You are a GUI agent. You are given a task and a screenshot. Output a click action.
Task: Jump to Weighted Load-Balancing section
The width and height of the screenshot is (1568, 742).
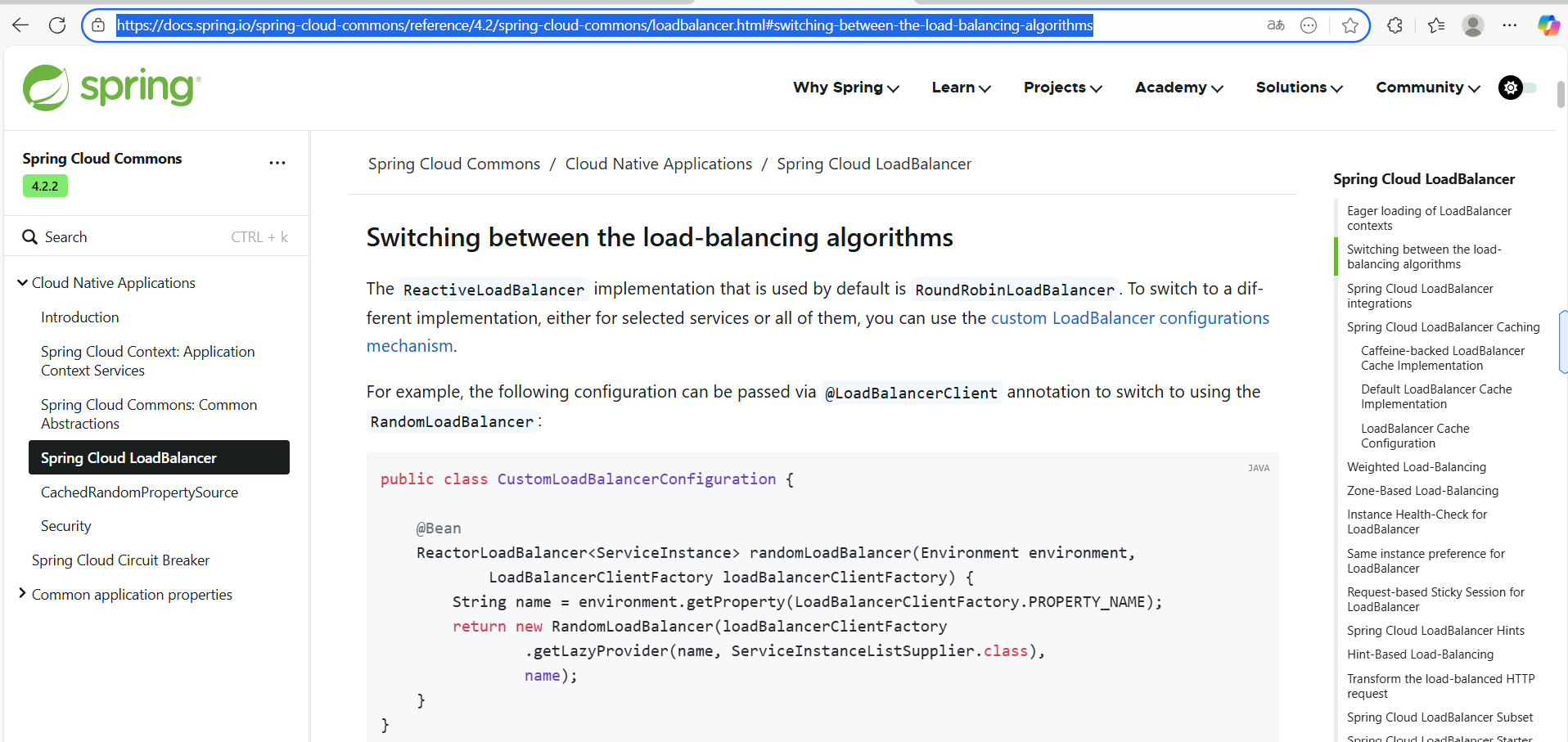[x=1417, y=467]
